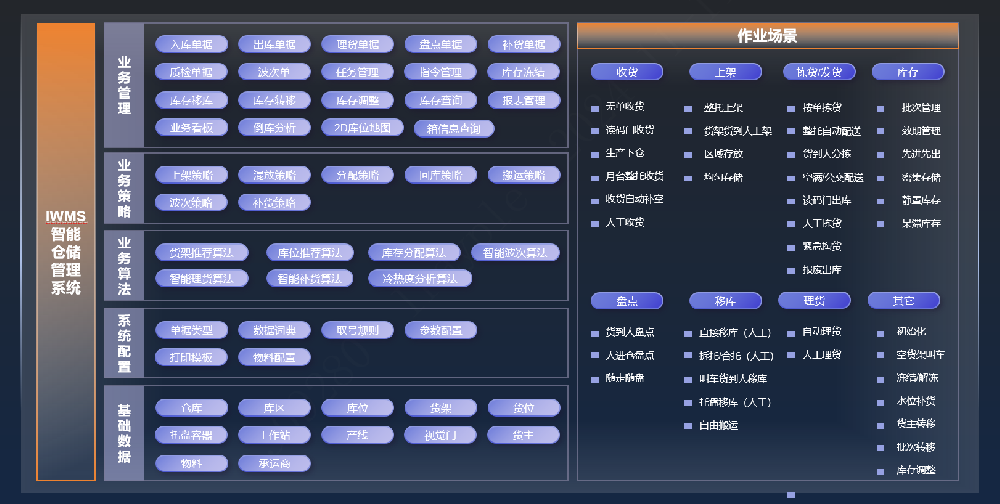1000x504 pixels.
Task: Select the 批次管理 bullet item
Action: [x=920, y=108]
